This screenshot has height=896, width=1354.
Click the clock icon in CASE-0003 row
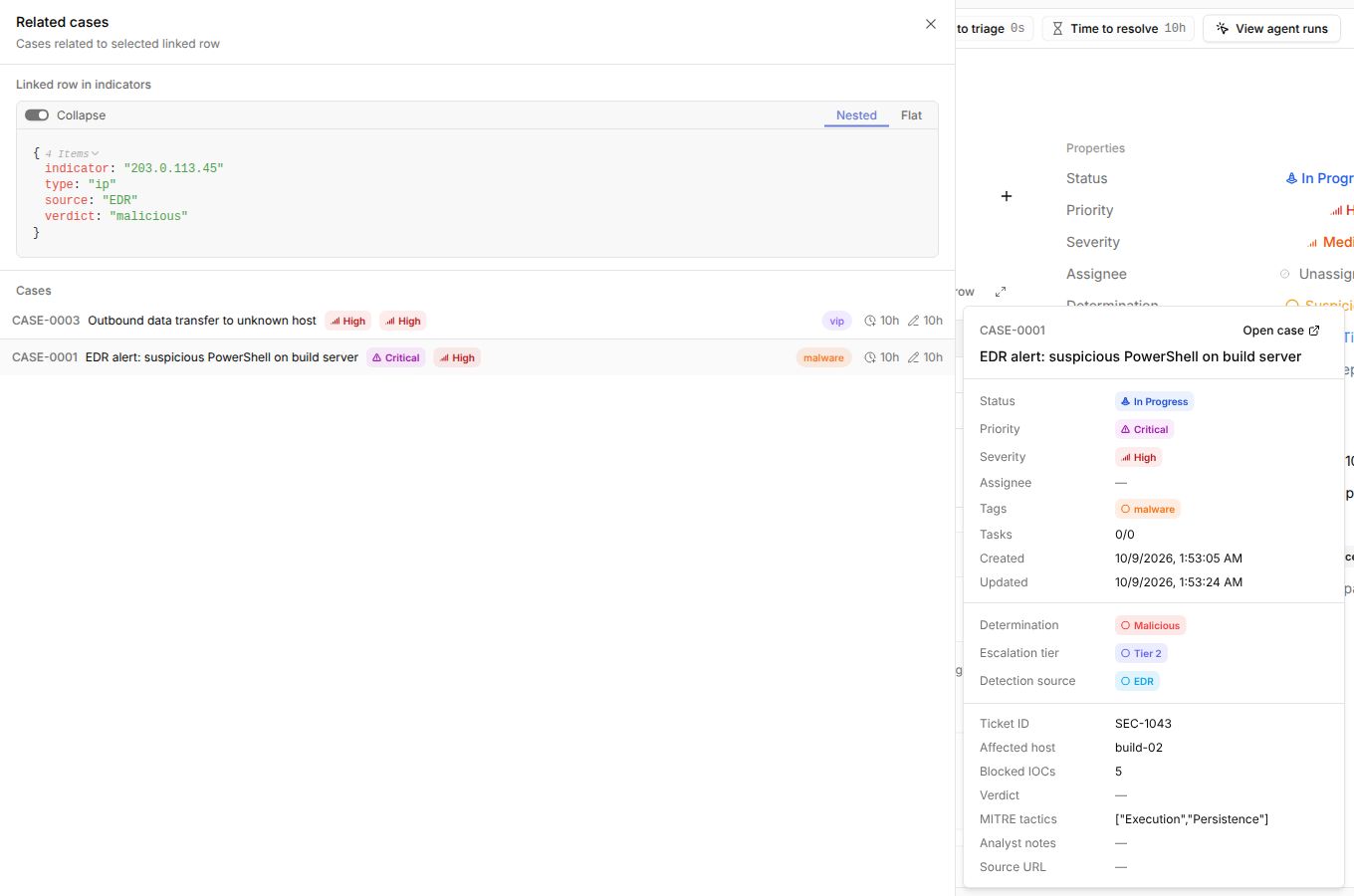tap(870, 321)
